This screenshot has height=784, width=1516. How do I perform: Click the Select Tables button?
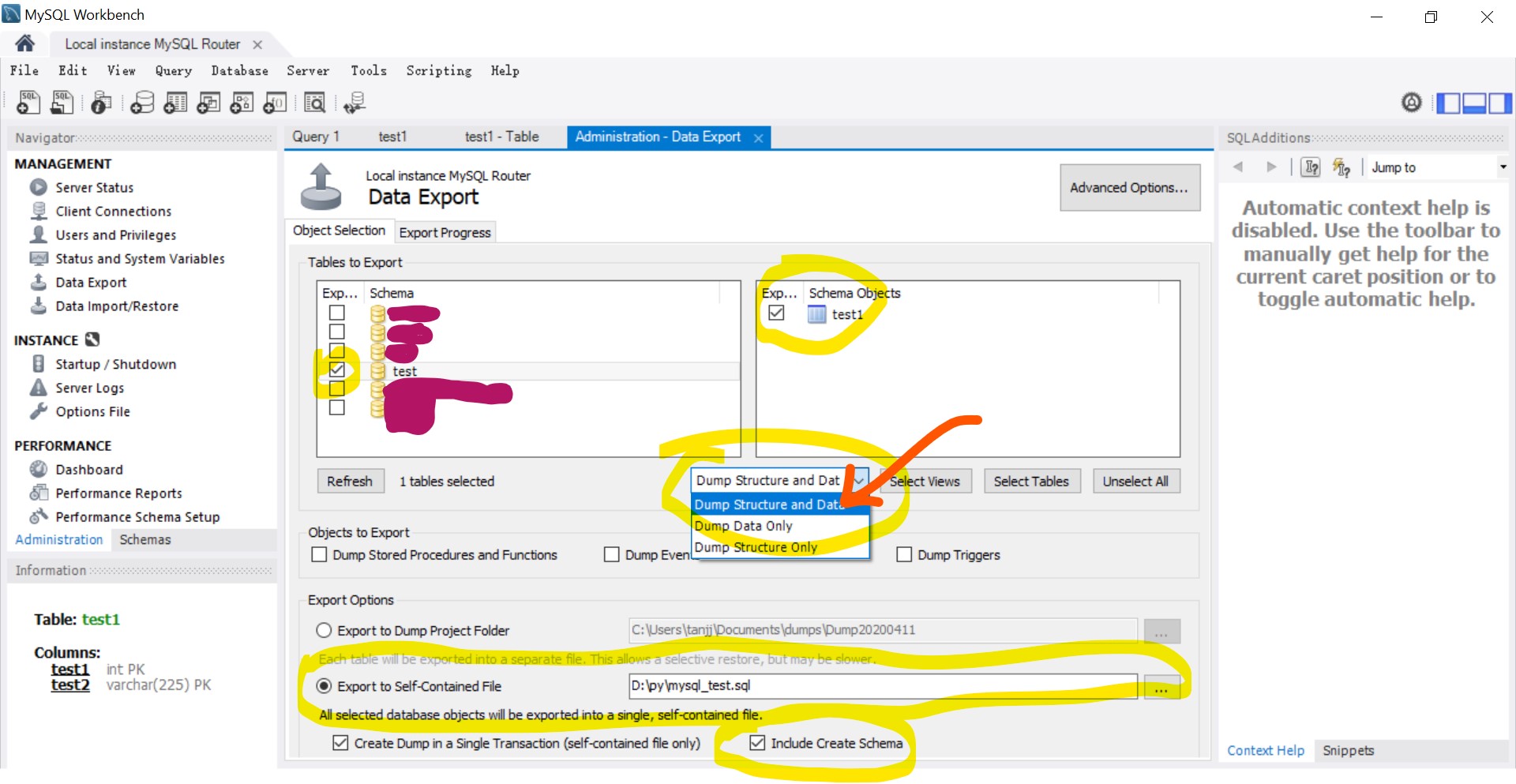[x=1031, y=481]
